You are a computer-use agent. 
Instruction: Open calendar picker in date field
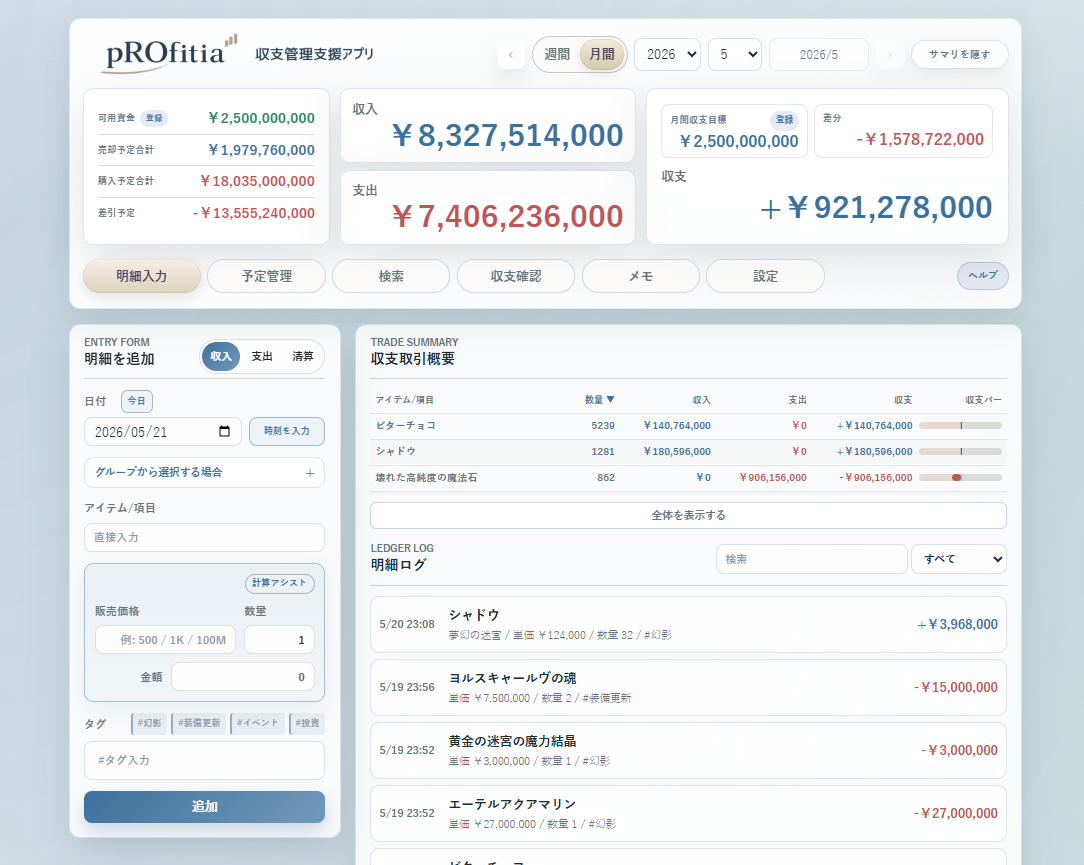point(224,431)
